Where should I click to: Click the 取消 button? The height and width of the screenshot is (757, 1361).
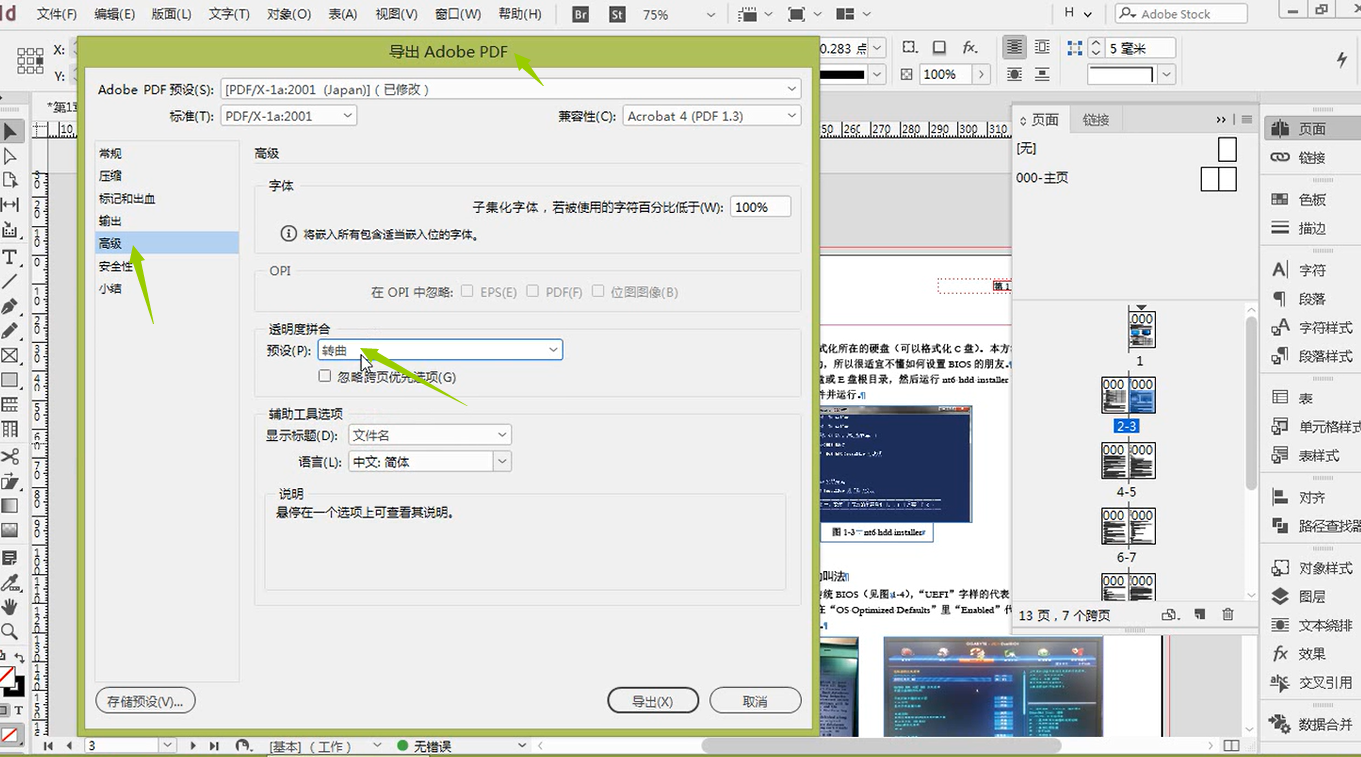[755, 701]
